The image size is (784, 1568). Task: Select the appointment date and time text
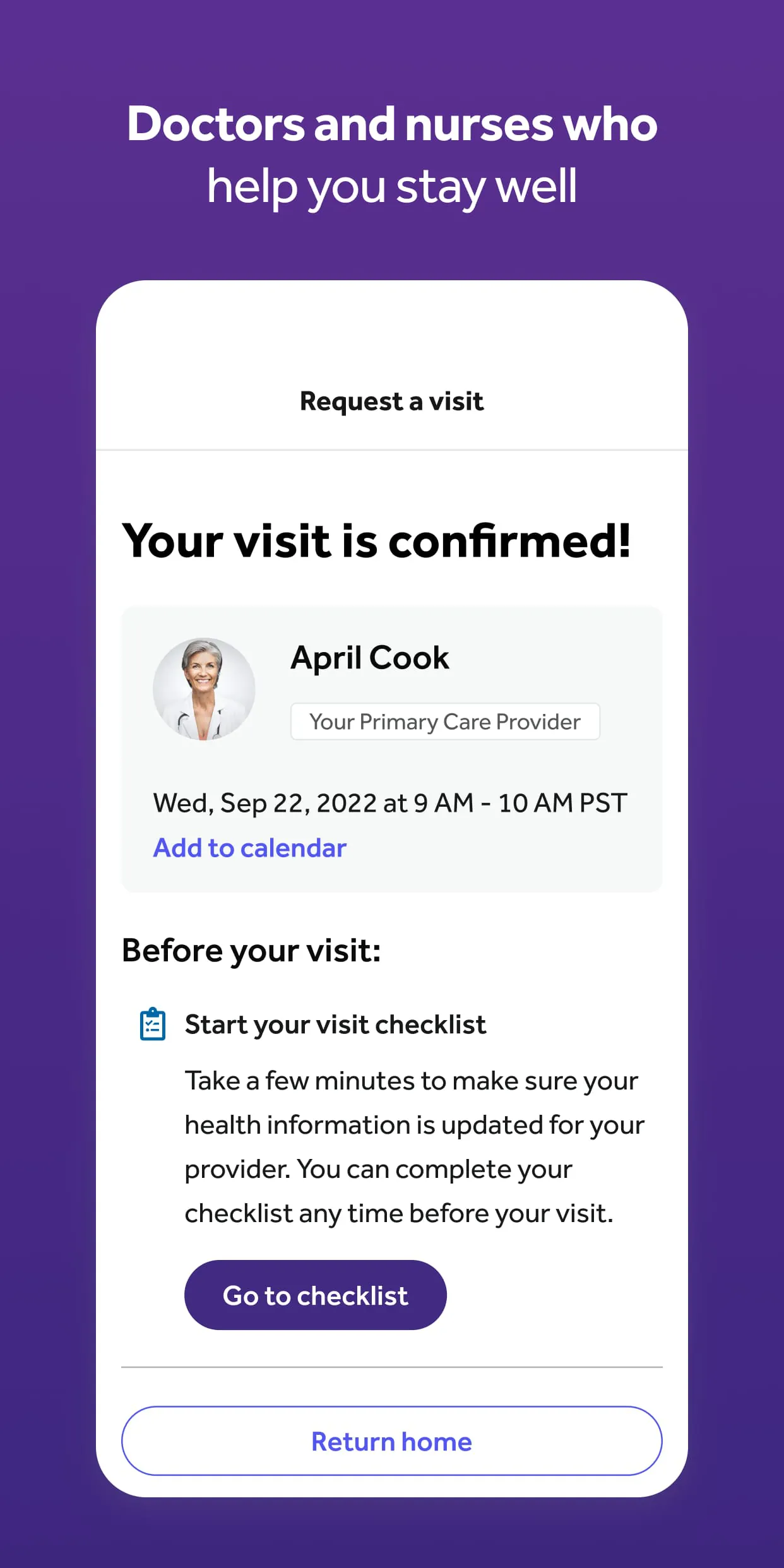point(389,802)
